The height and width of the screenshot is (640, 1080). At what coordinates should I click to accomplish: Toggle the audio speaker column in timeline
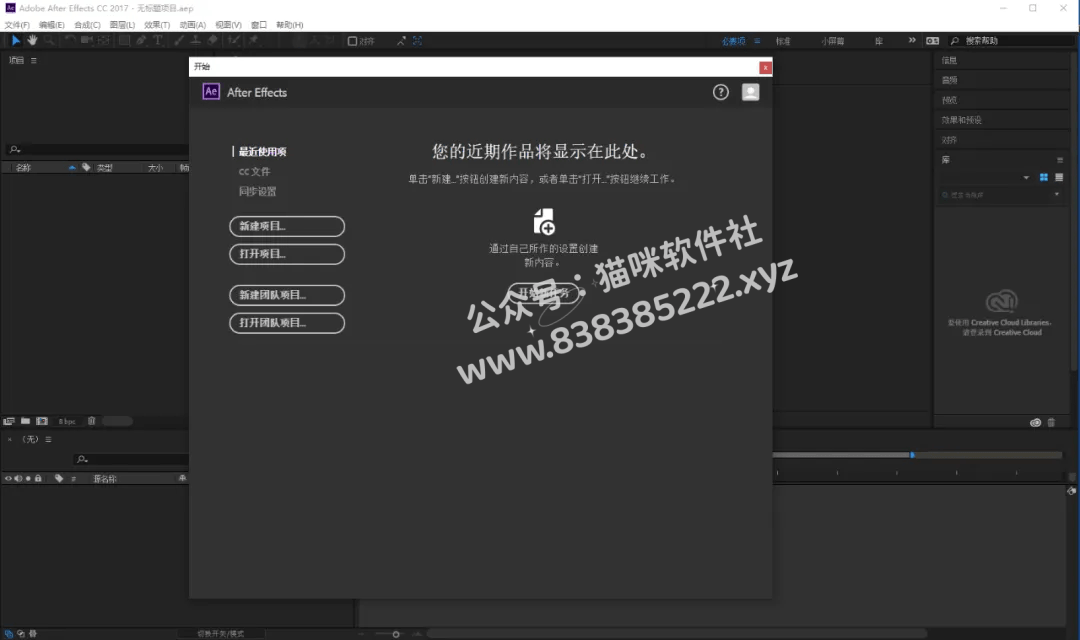pos(18,478)
